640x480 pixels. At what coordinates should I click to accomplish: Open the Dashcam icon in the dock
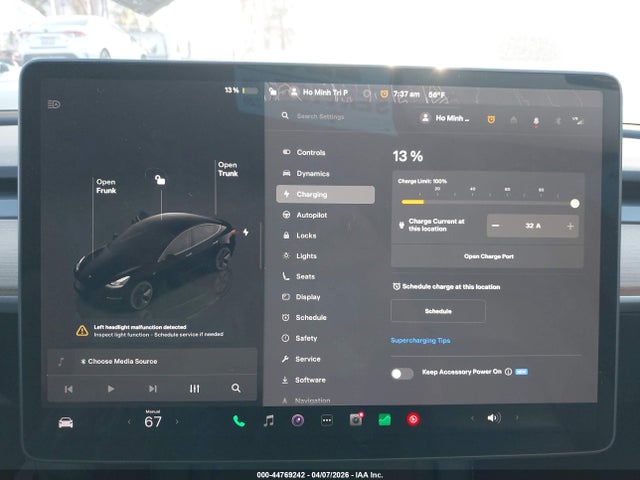point(356,419)
